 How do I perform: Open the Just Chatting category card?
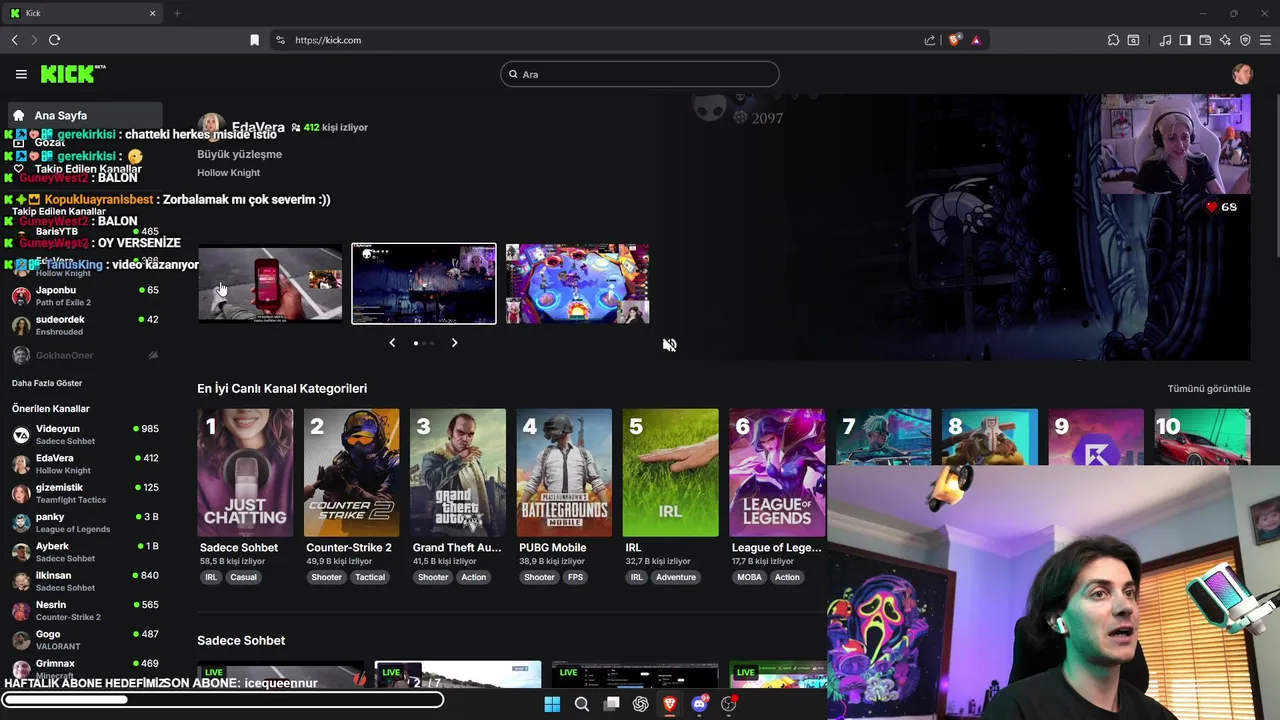[245, 473]
